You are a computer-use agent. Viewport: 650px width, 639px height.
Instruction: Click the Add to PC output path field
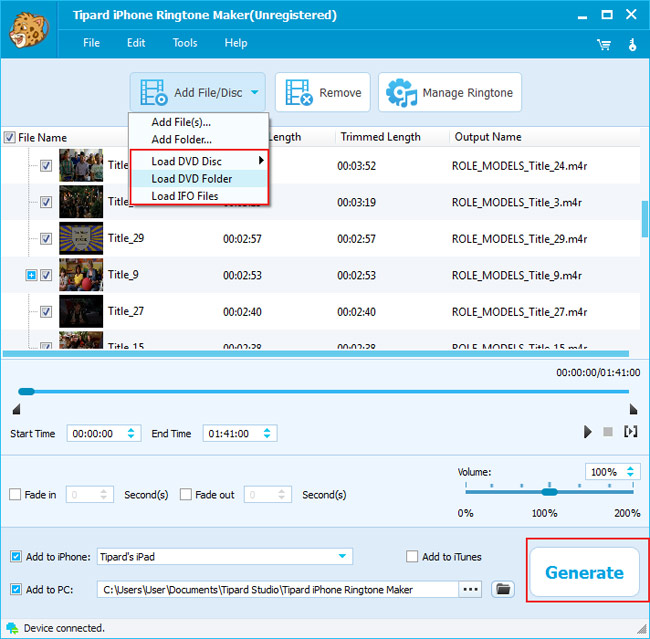pyautogui.click(x=278, y=589)
